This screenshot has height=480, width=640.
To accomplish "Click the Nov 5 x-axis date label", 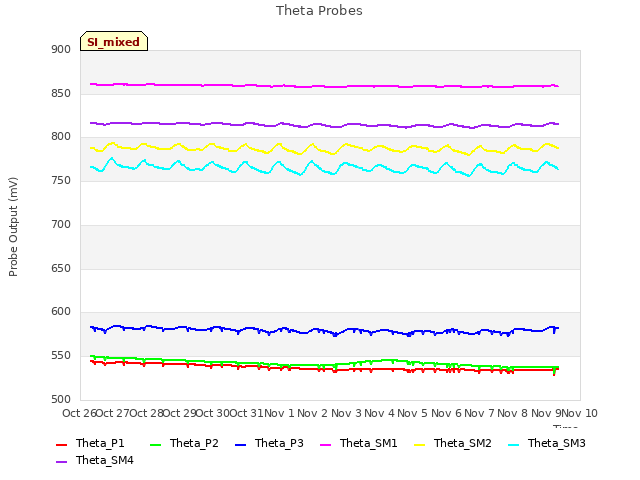I will pyautogui.click(x=412, y=413).
